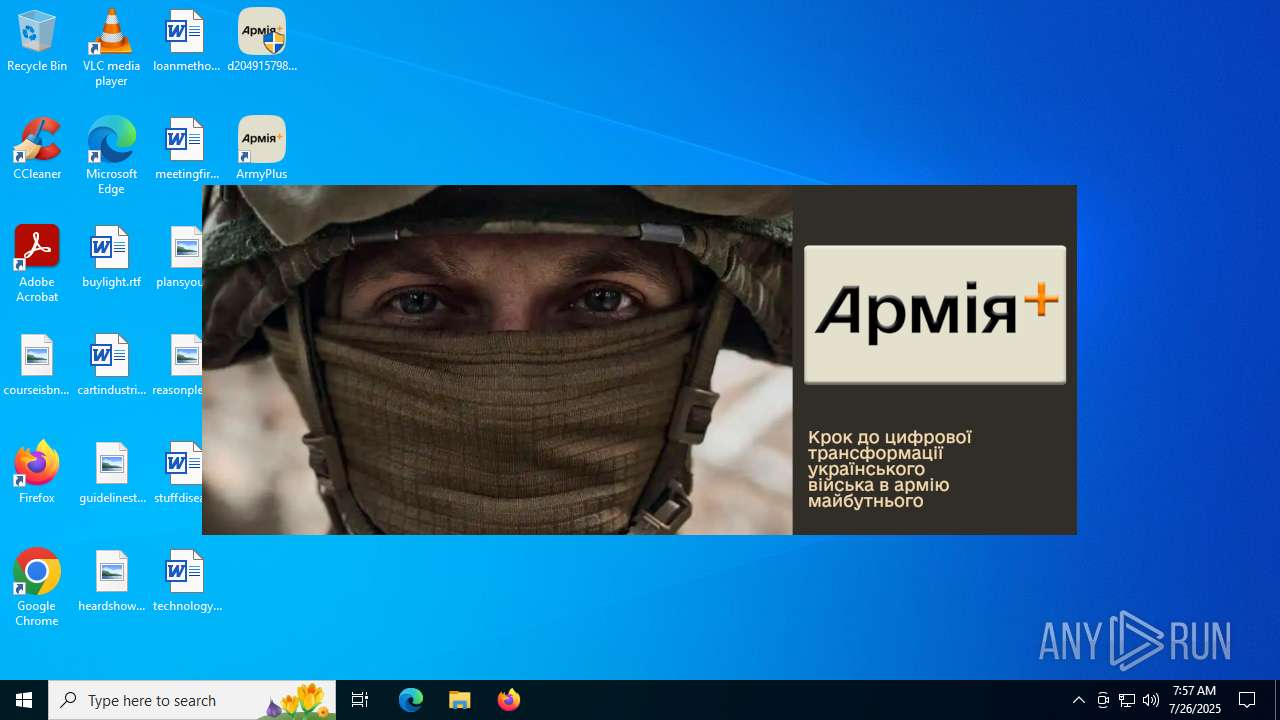This screenshot has width=1280, height=720.
Task: Open Firefox from the taskbar
Action: [x=509, y=700]
